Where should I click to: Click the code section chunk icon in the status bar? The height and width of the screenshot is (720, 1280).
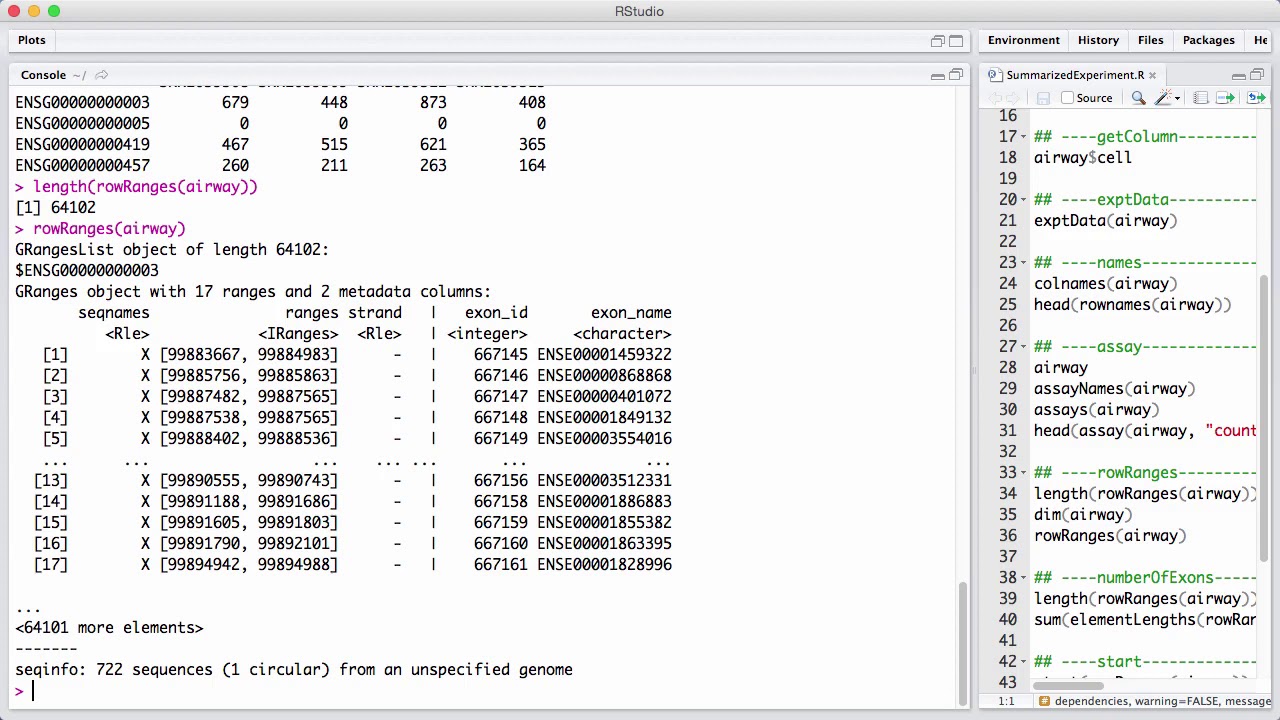[x=1044, y=701]
